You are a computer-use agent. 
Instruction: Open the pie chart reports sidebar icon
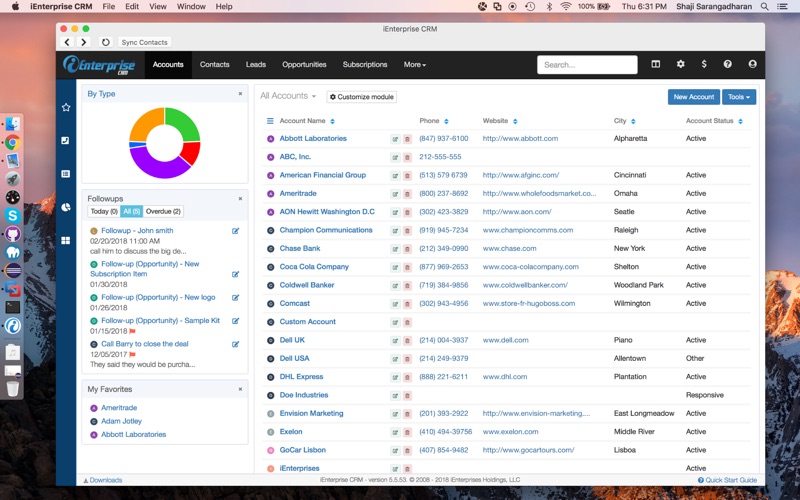point(66,207)
